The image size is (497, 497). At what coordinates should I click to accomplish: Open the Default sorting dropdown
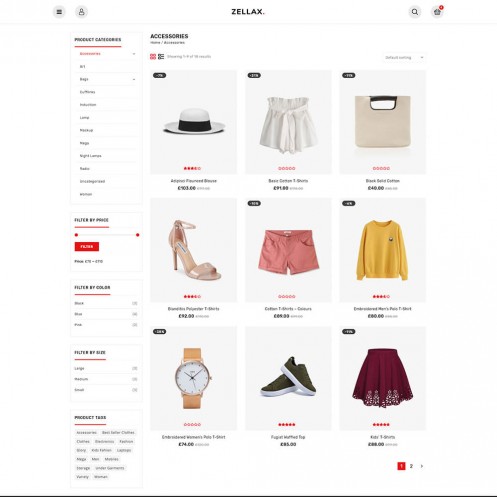[404, 57]
